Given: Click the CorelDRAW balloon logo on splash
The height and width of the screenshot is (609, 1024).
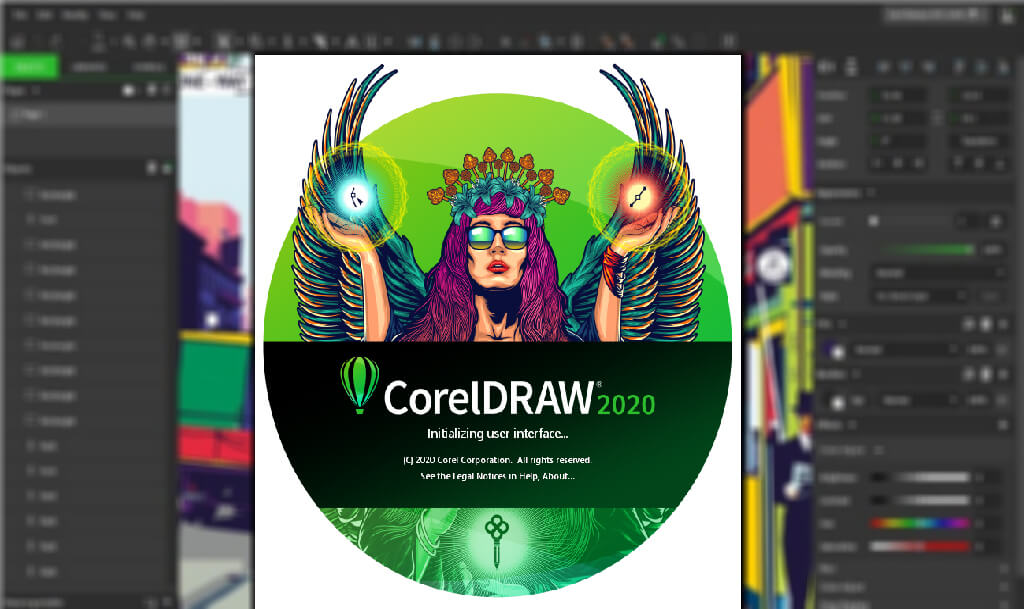Looking at the screenshot, I should click(359, 385).
